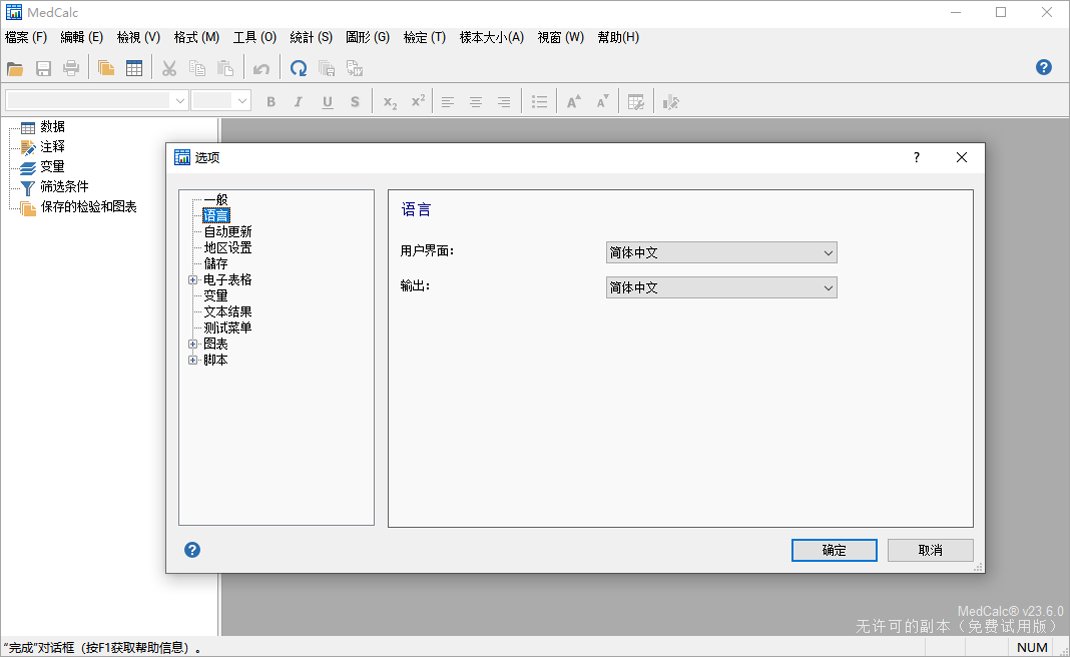
Task: Click the 取消 button
Action: [x=930, y=550]
